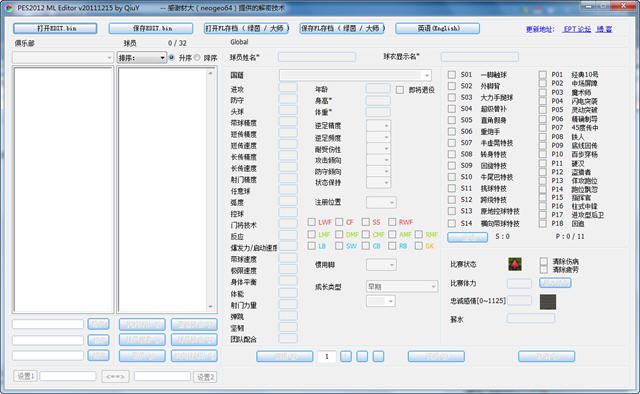
Task: Open weak foot accuracy (逆足精度) dropdown
Action: click(x=378, y=126)
